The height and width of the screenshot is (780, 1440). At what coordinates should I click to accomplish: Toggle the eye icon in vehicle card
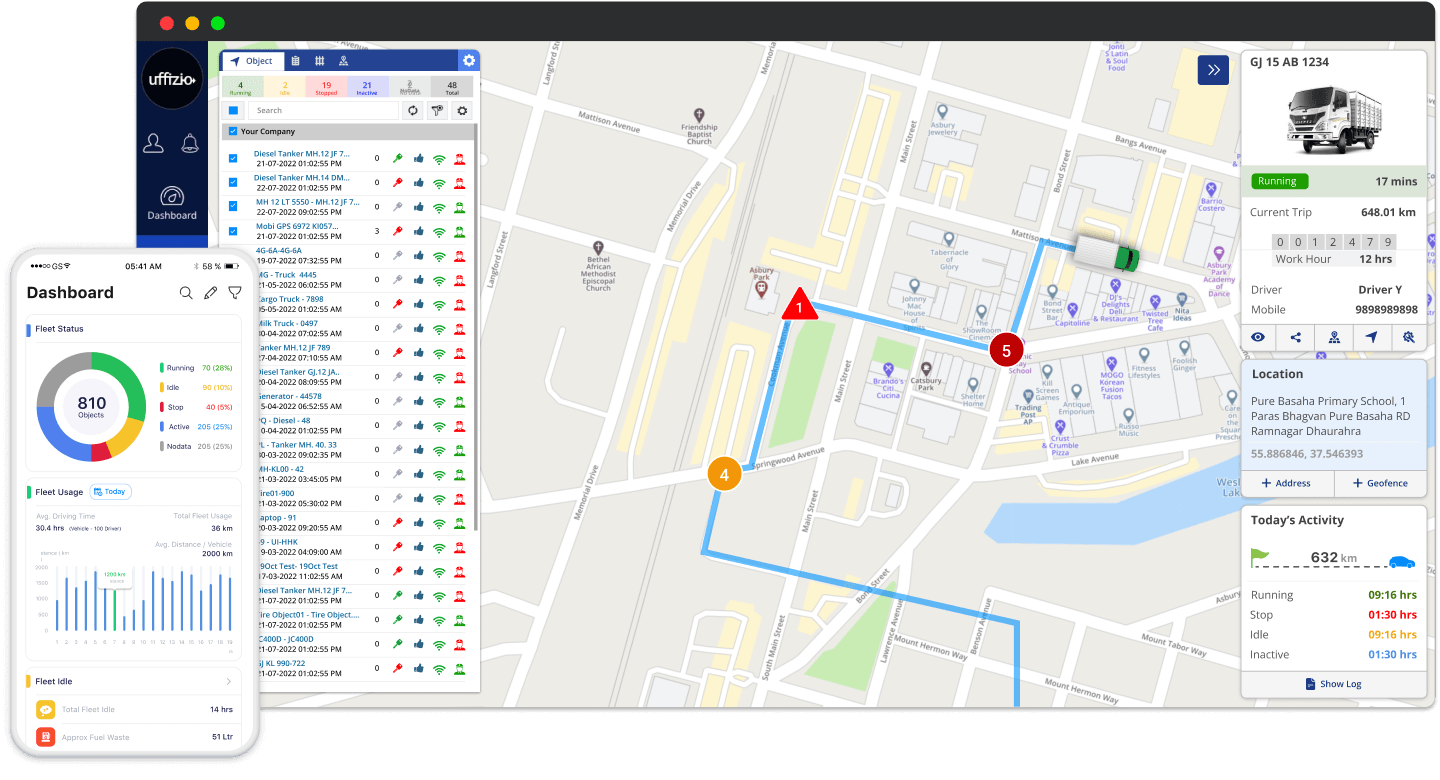1258,338
